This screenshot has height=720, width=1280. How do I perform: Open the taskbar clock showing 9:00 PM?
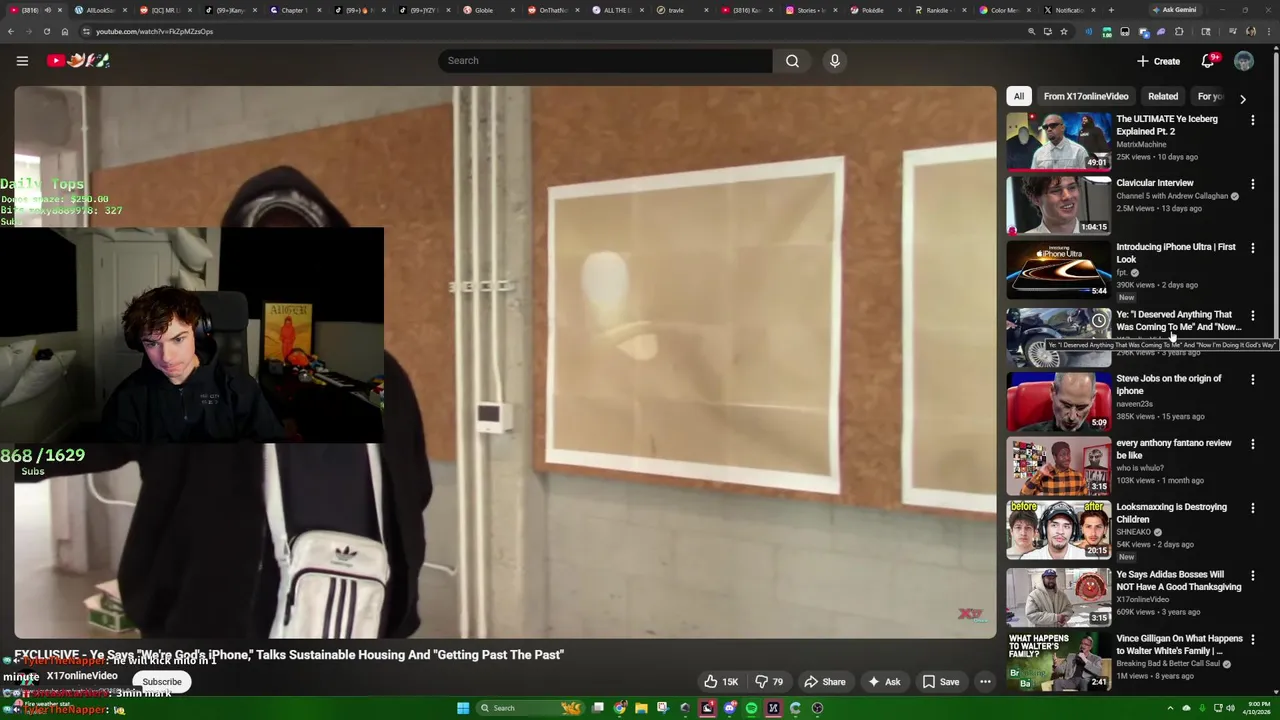1258,708
